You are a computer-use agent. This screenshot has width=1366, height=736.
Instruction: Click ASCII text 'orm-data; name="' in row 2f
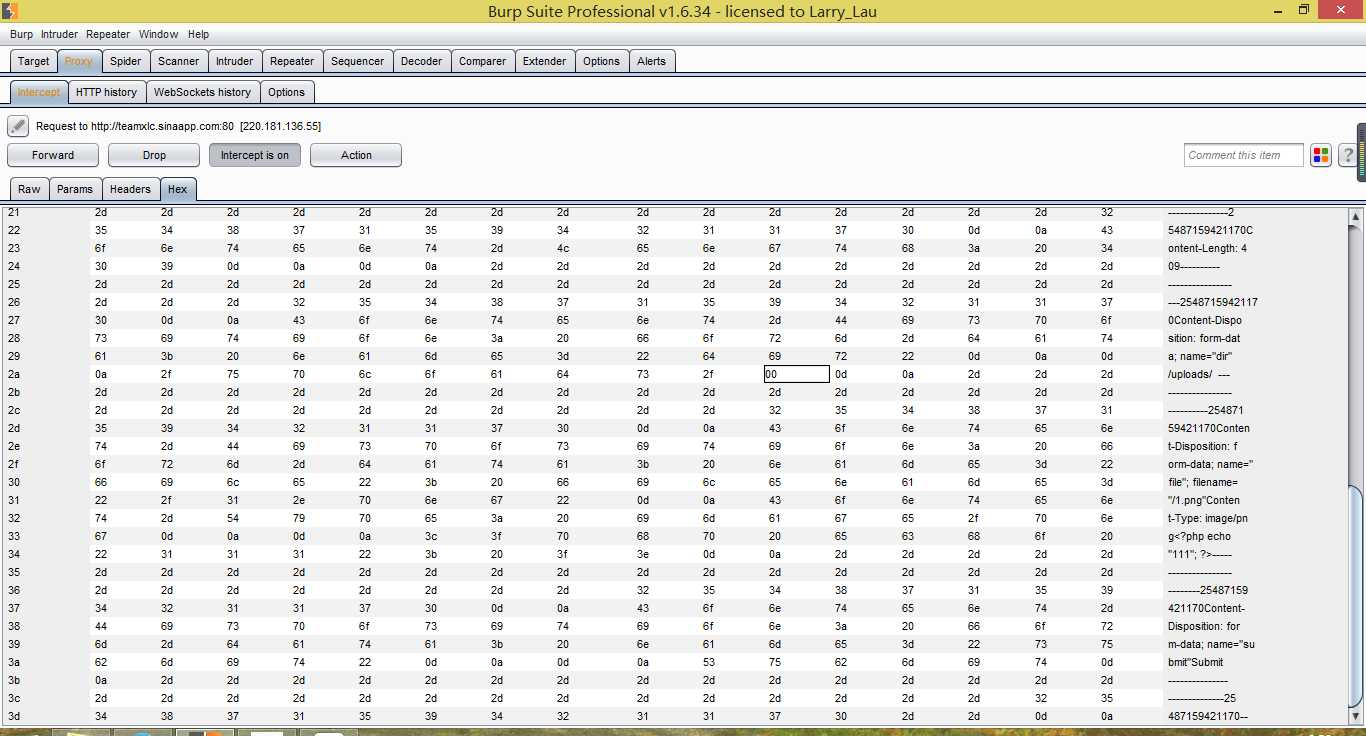point(1210,464)
